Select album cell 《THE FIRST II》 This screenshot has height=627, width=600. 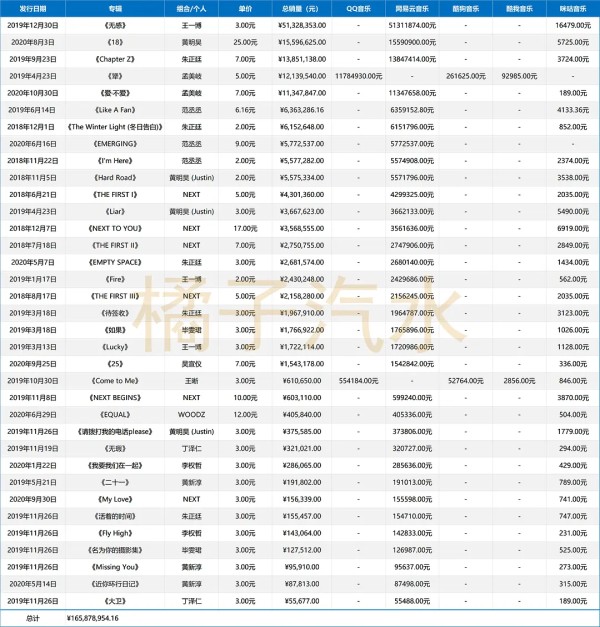tap(115, 245)
